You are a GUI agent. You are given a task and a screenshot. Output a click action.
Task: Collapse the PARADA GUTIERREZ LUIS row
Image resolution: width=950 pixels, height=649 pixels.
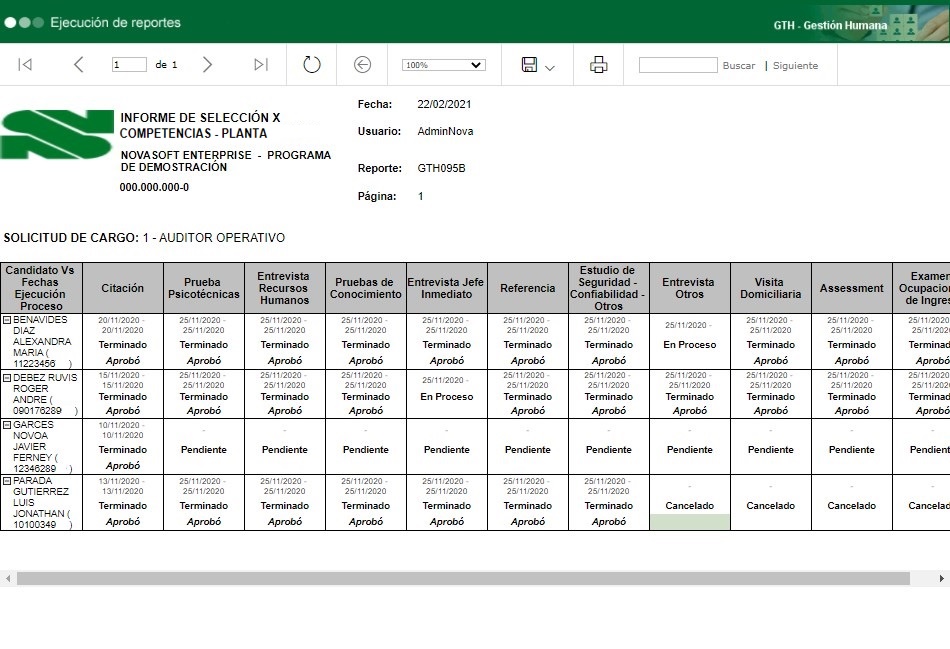(x=7, y=482)
